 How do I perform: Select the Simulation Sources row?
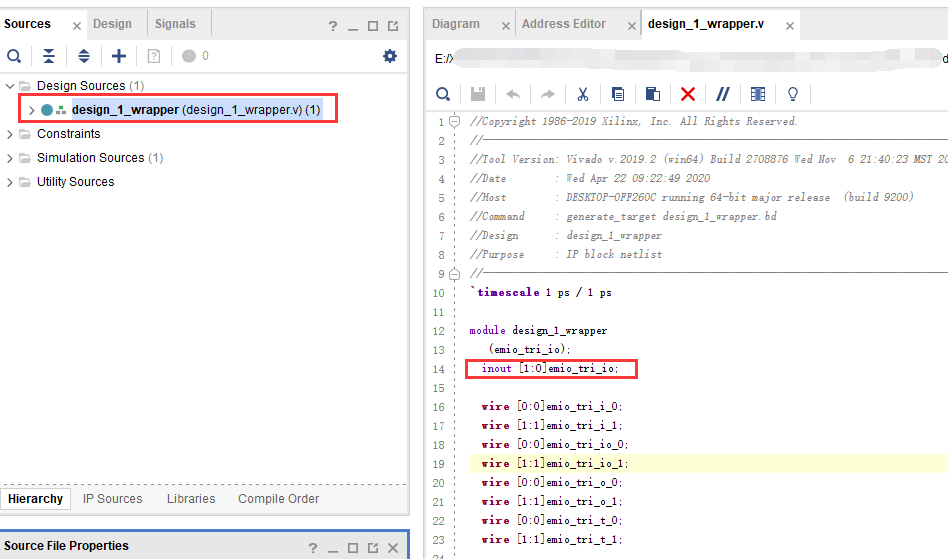point(100,158)
